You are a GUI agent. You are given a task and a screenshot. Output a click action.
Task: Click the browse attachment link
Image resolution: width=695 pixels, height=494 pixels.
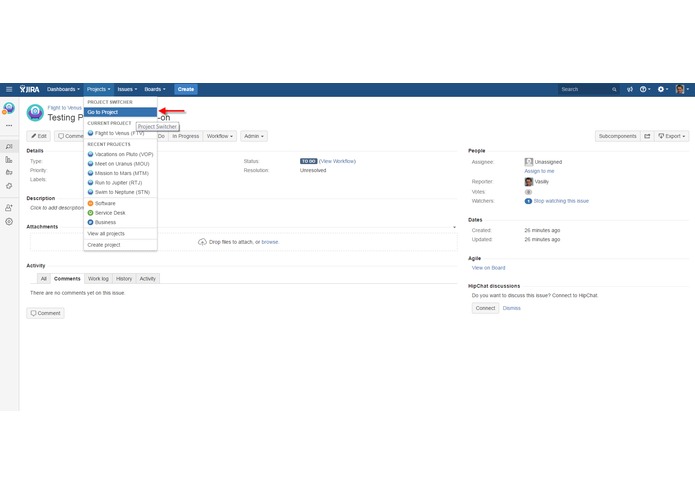click(x=270, y=242)
